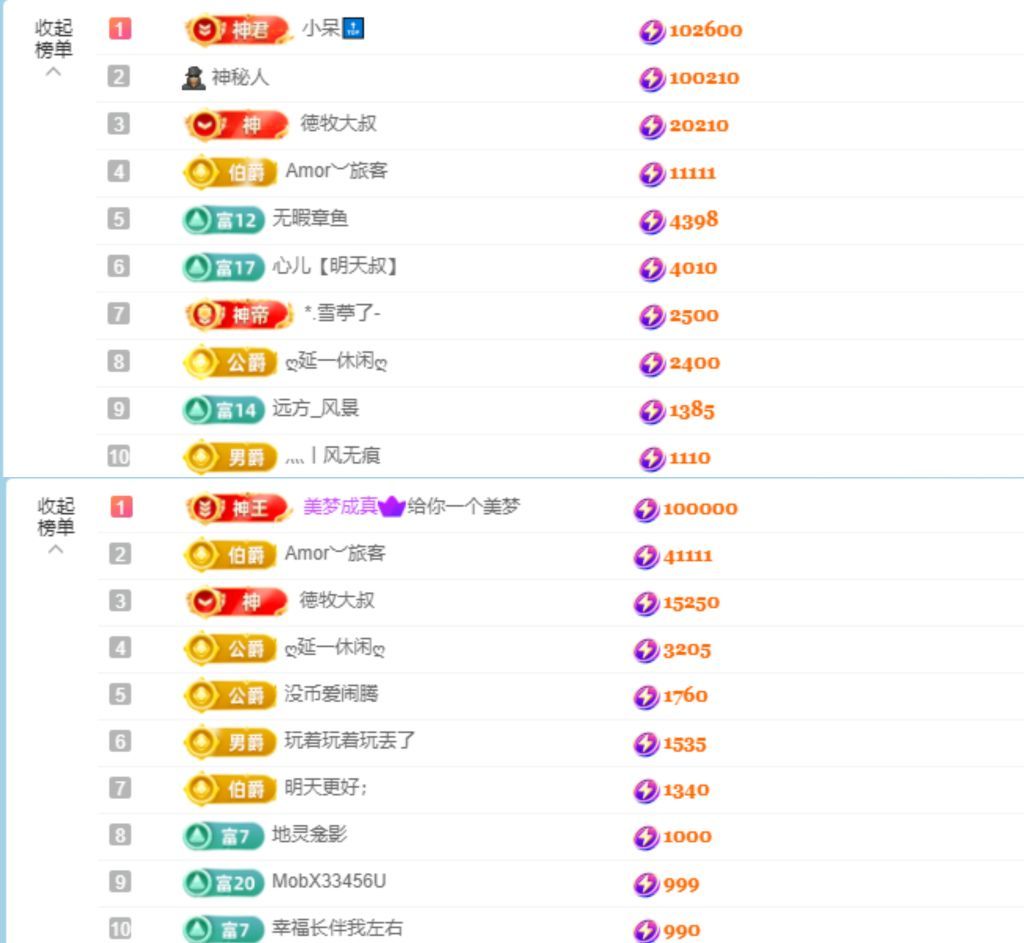This screenshot has width=1024, height=943.
Task: Click the 神秘人 mystery avatar icon
Action: tap(193, 77)
